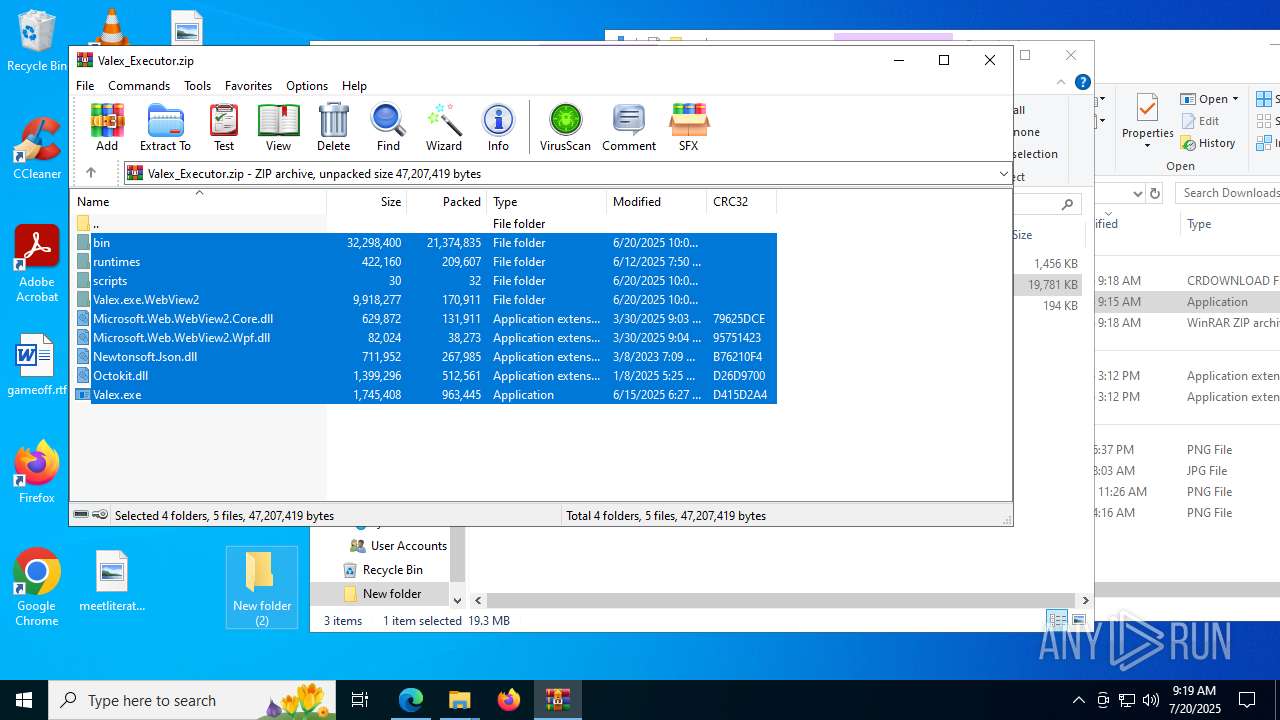The width and height of the screenshot is (1280, 720).
Task: Select Recycle Bin in Explorer navigation pane
Action: click(382, 570)
